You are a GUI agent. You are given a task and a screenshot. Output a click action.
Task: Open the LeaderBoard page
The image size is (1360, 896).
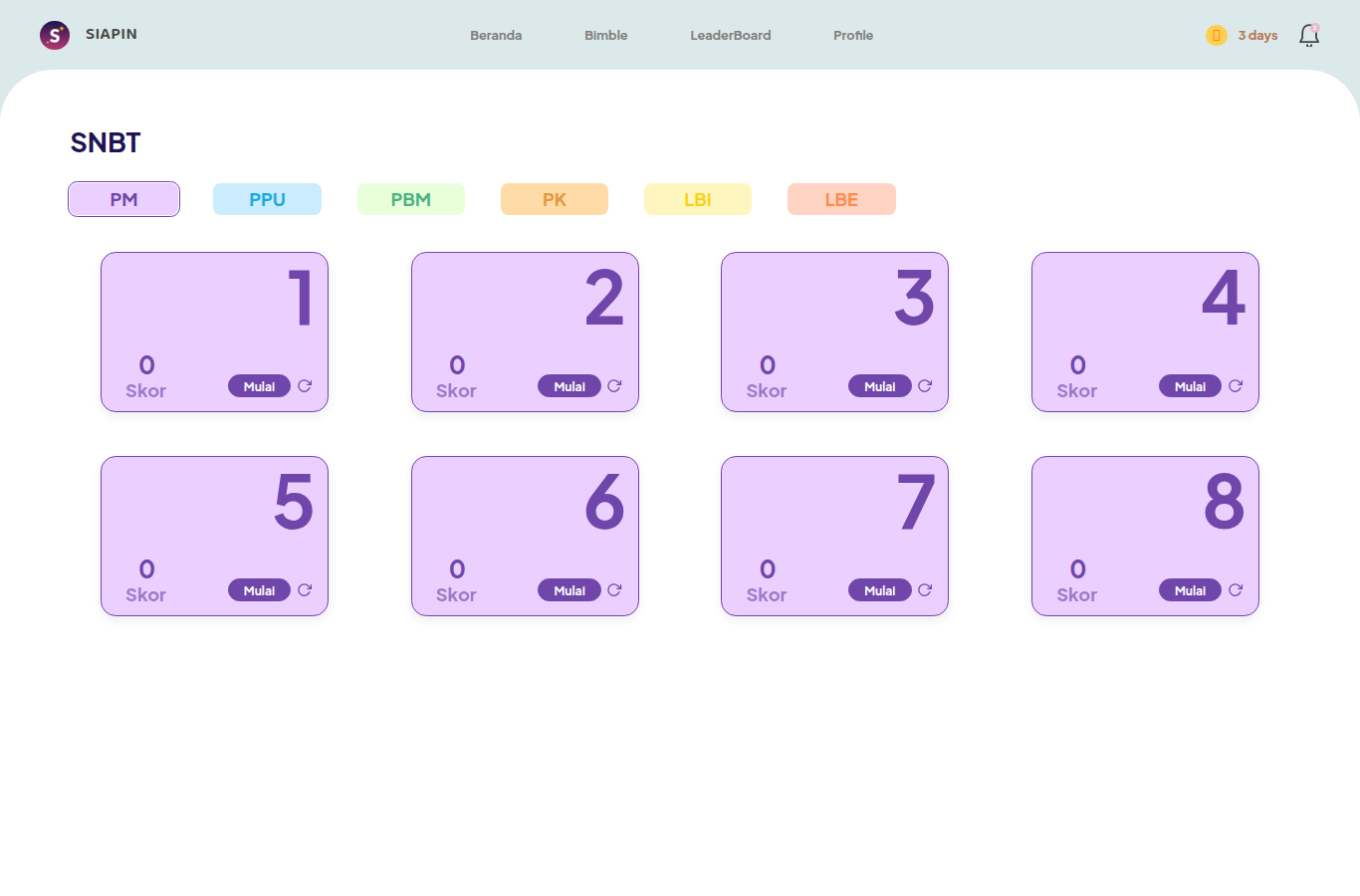731,35
